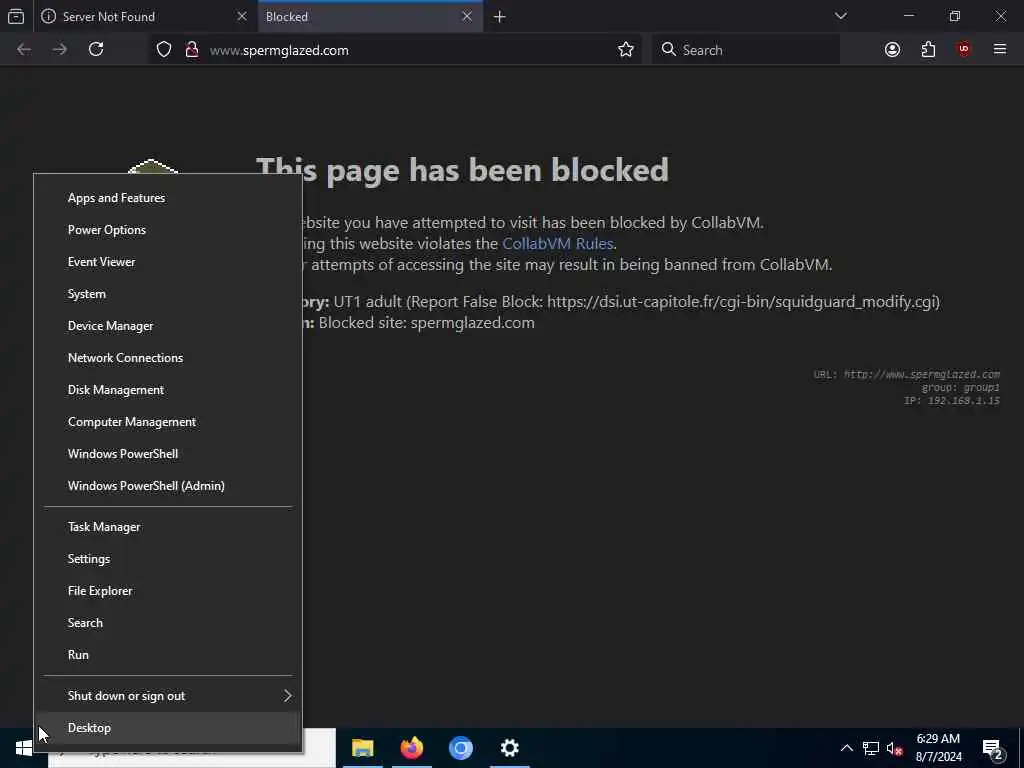Screen dimensions: 1024x768
Task: Open Windows PowerShell (Admin) entry
Action: point(168,485)
